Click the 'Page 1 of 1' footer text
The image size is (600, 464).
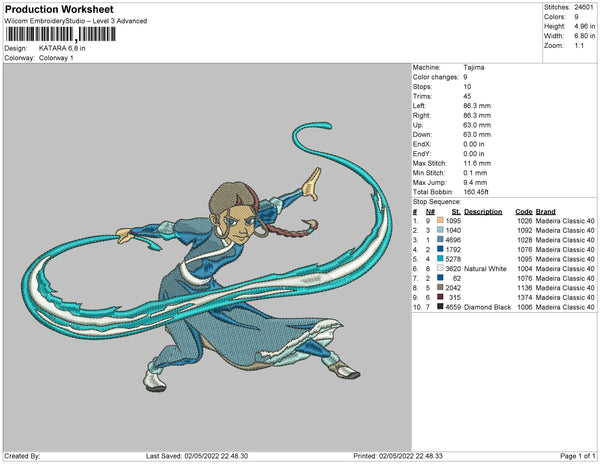(578, 456)
